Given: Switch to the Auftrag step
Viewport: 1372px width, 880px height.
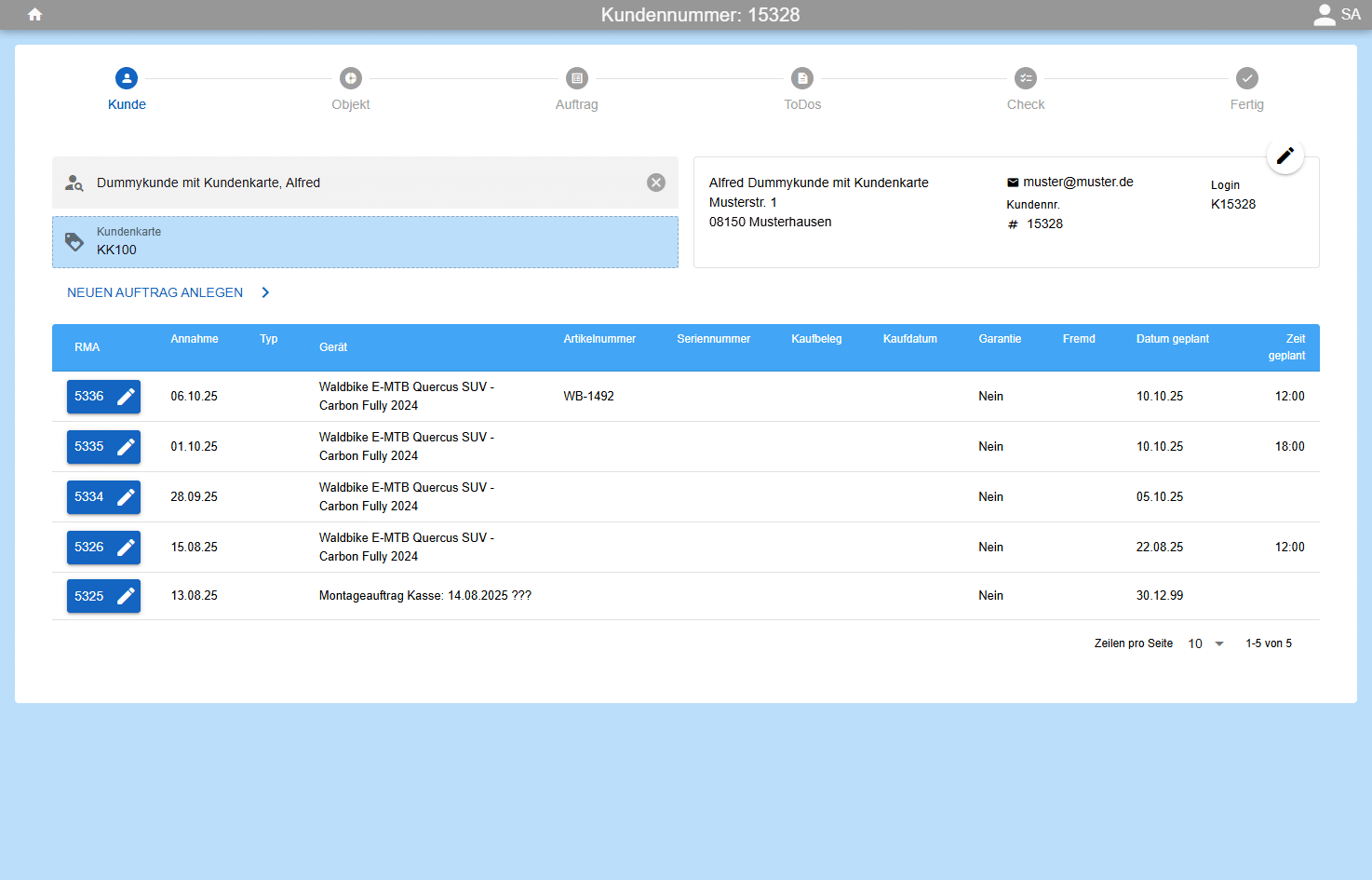Looking at the screenshot, I should (577, 79).
